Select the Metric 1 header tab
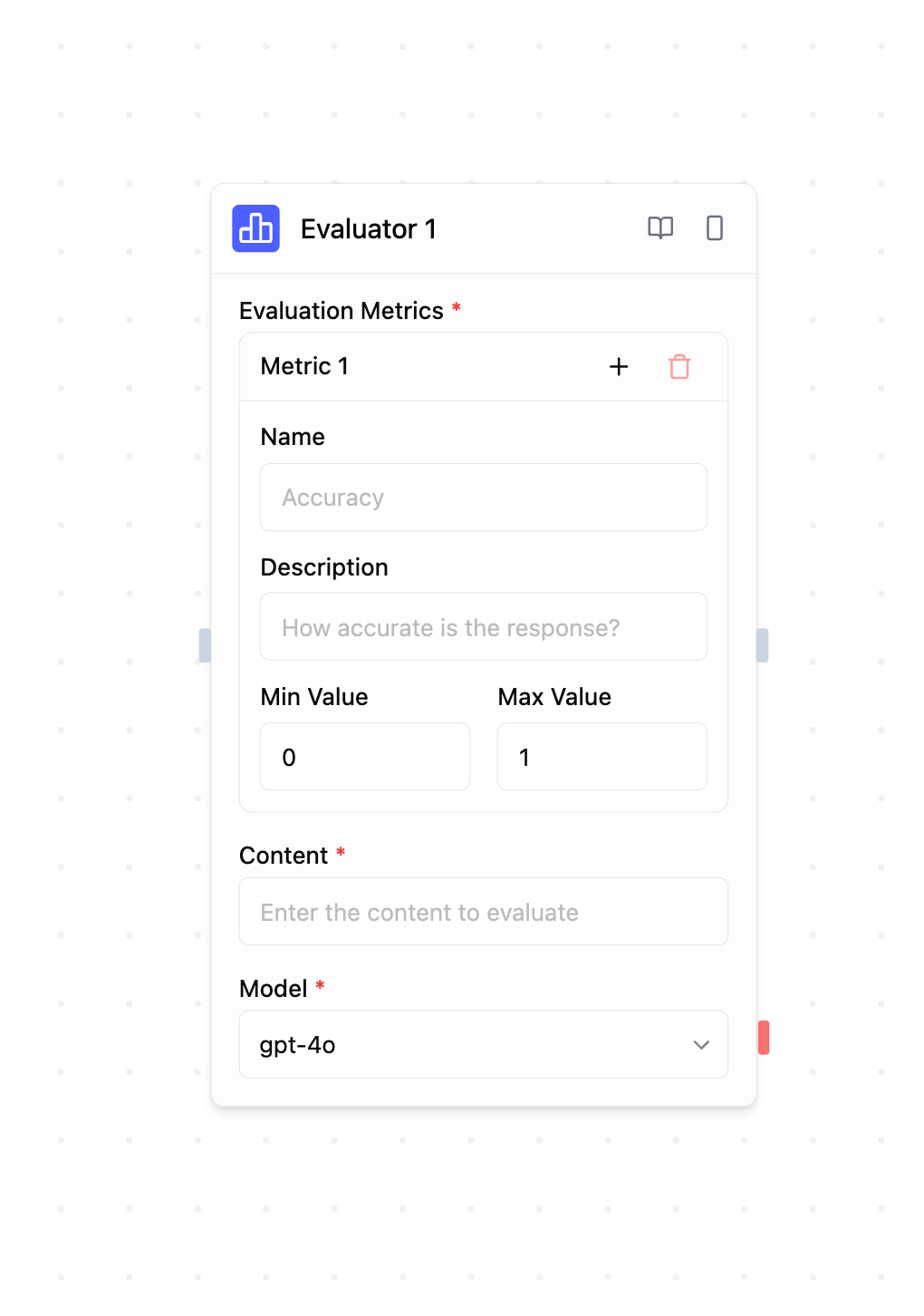924x1316 pixels. (x=304, y=366)
